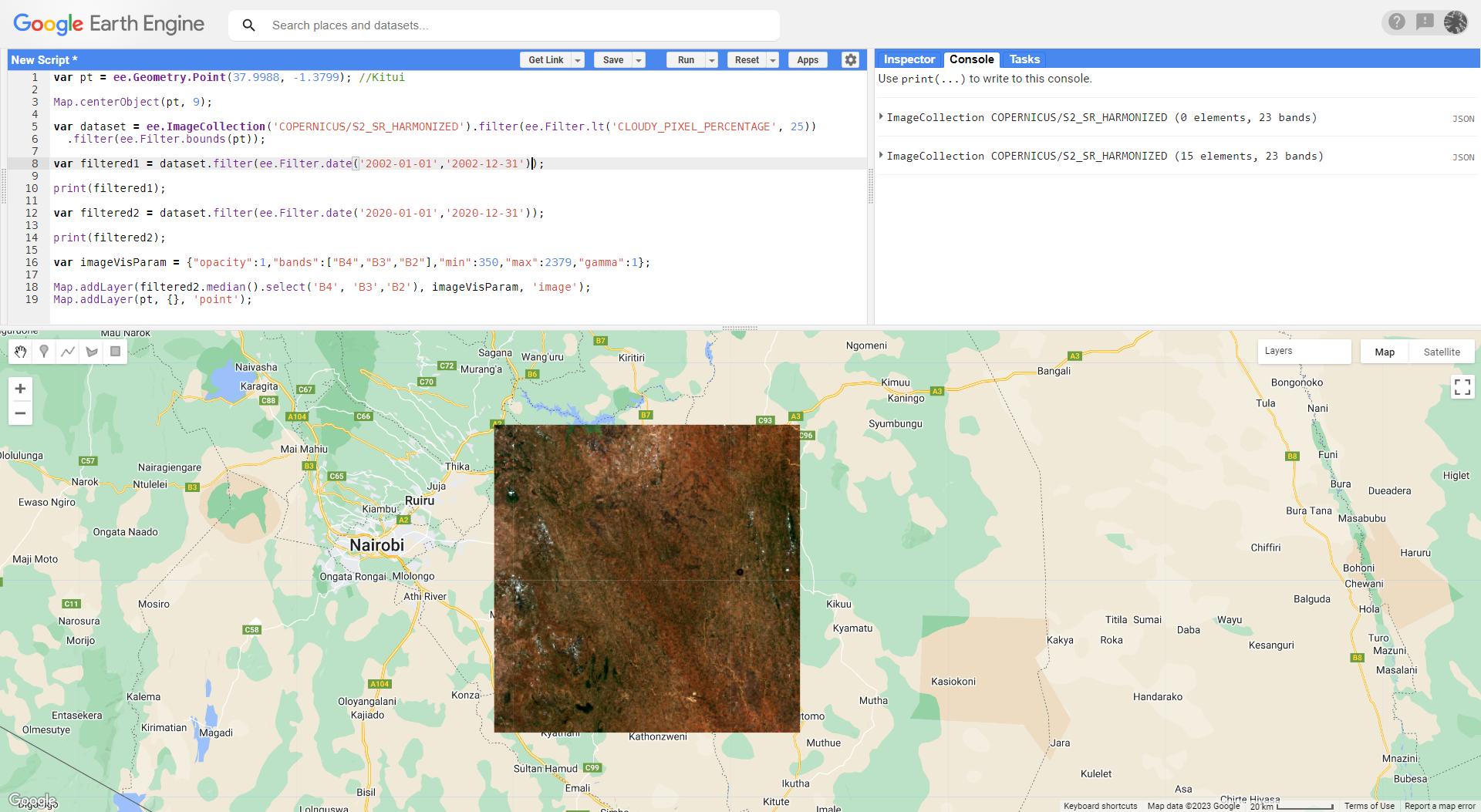Click the Get Link button

point(545,60)
